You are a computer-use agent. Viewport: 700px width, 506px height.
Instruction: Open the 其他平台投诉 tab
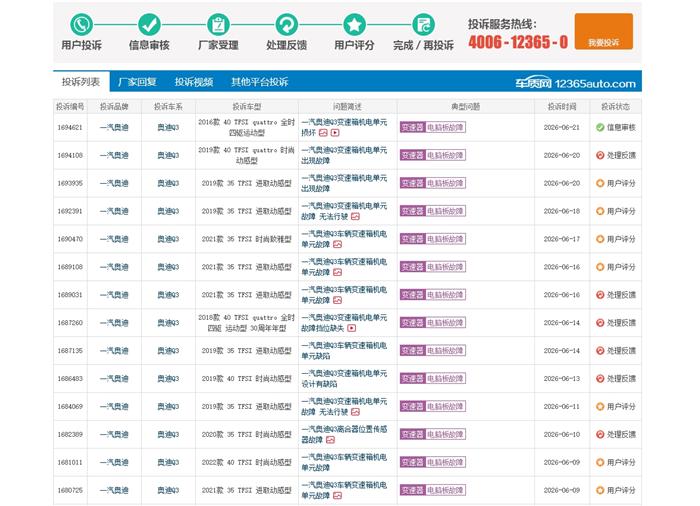click(259, 82)
